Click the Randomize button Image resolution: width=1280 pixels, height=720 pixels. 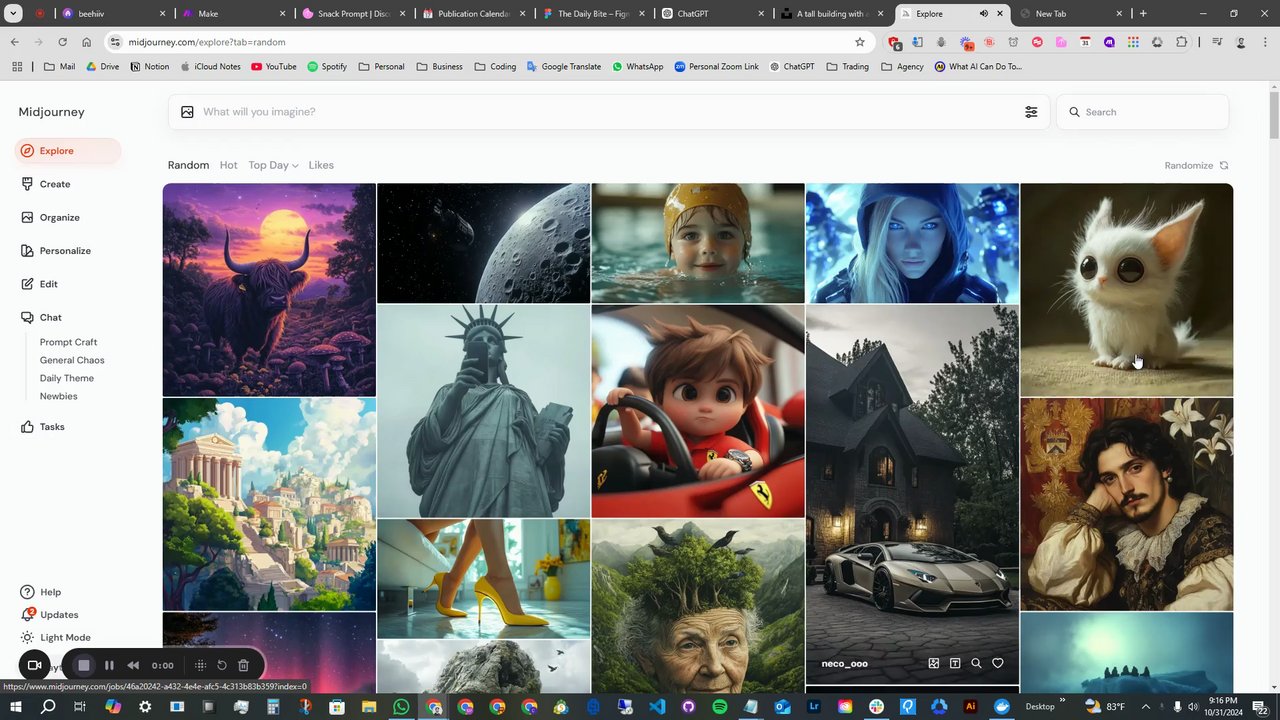pos(1196,165)
